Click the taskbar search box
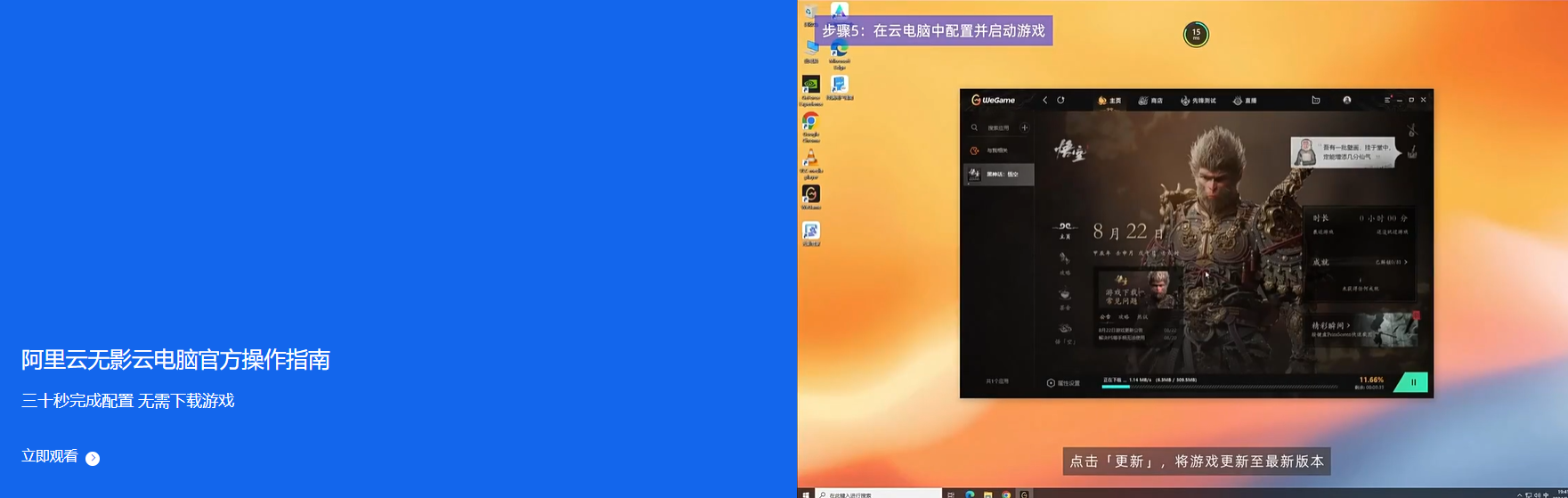Viewport: 1568px width, 498px height. click(878, 494)
